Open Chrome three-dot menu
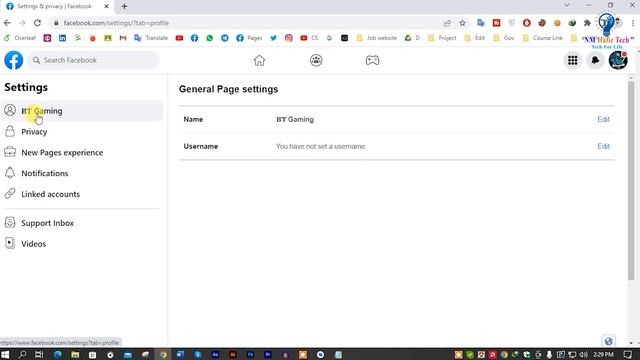This screenshot has height=360, width=640. 633,23
